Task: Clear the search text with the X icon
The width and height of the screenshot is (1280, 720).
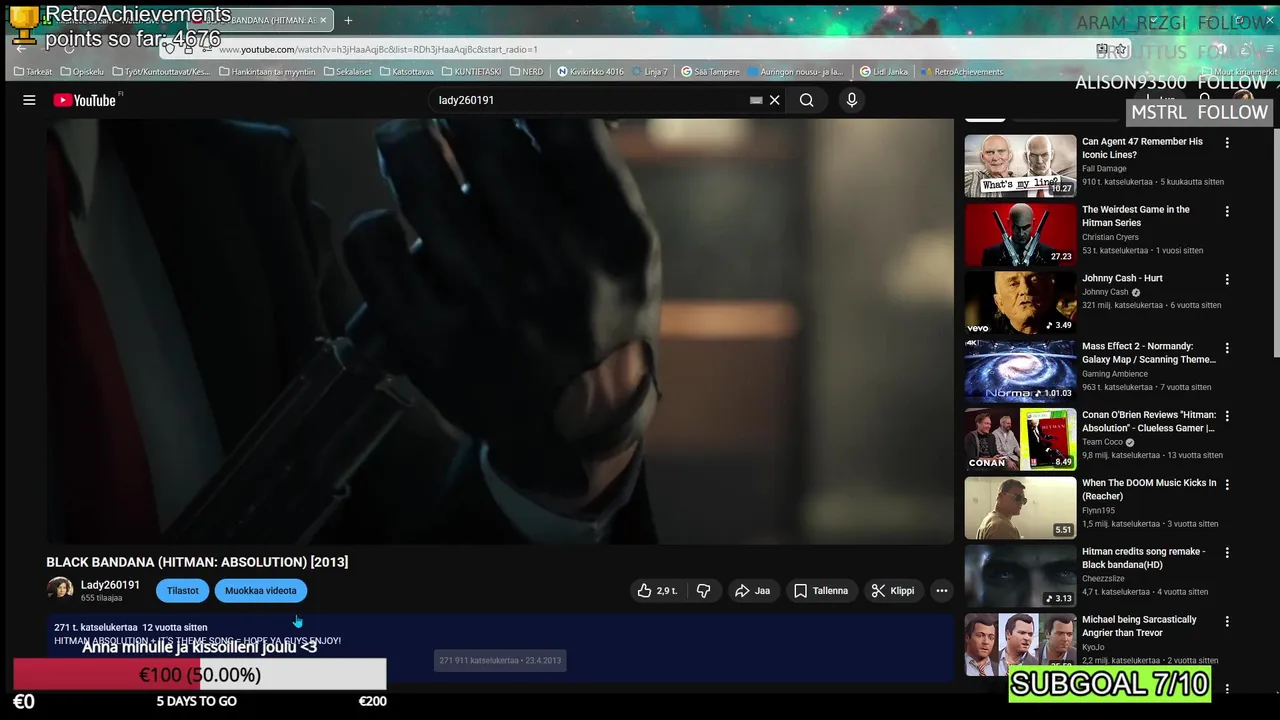Action: [x=774, y=100]
